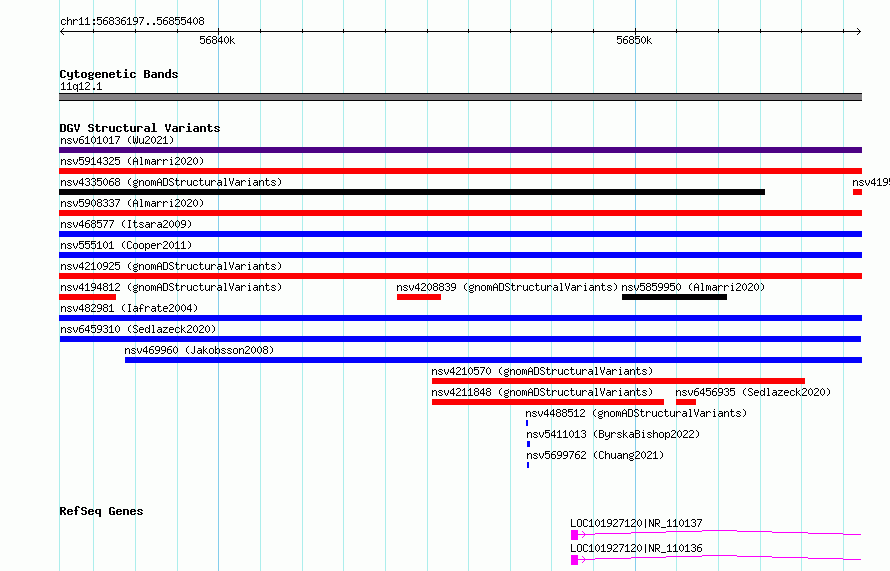This screenshot has width=890, height=571.
Task: Open nsv4194812 (gnomADStructuralVariants) label
Action: 171,287
